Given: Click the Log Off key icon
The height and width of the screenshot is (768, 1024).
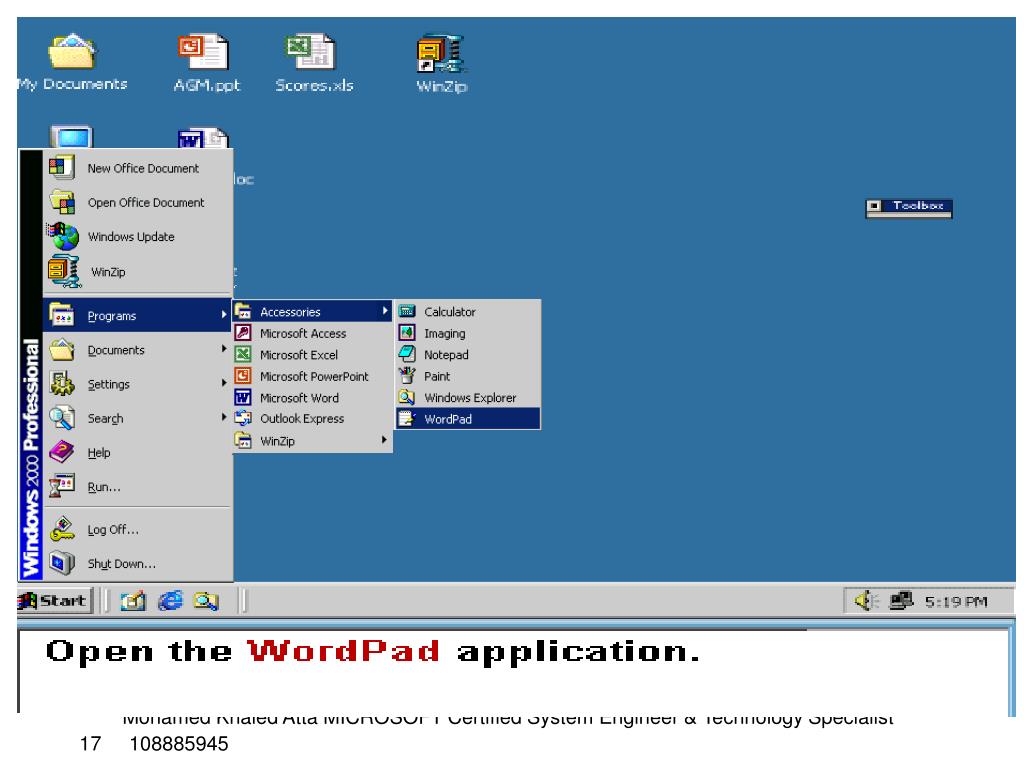Looking at the screenshot, I should tap(62, 529).
